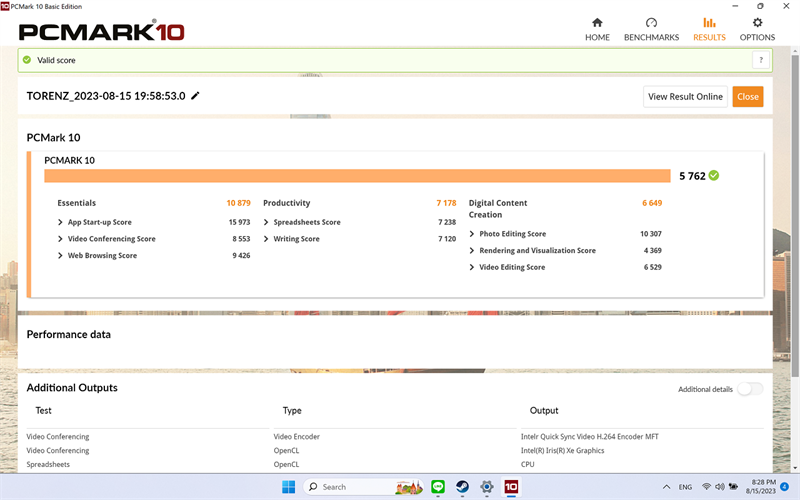Open the Home section icon

[597, 22]
